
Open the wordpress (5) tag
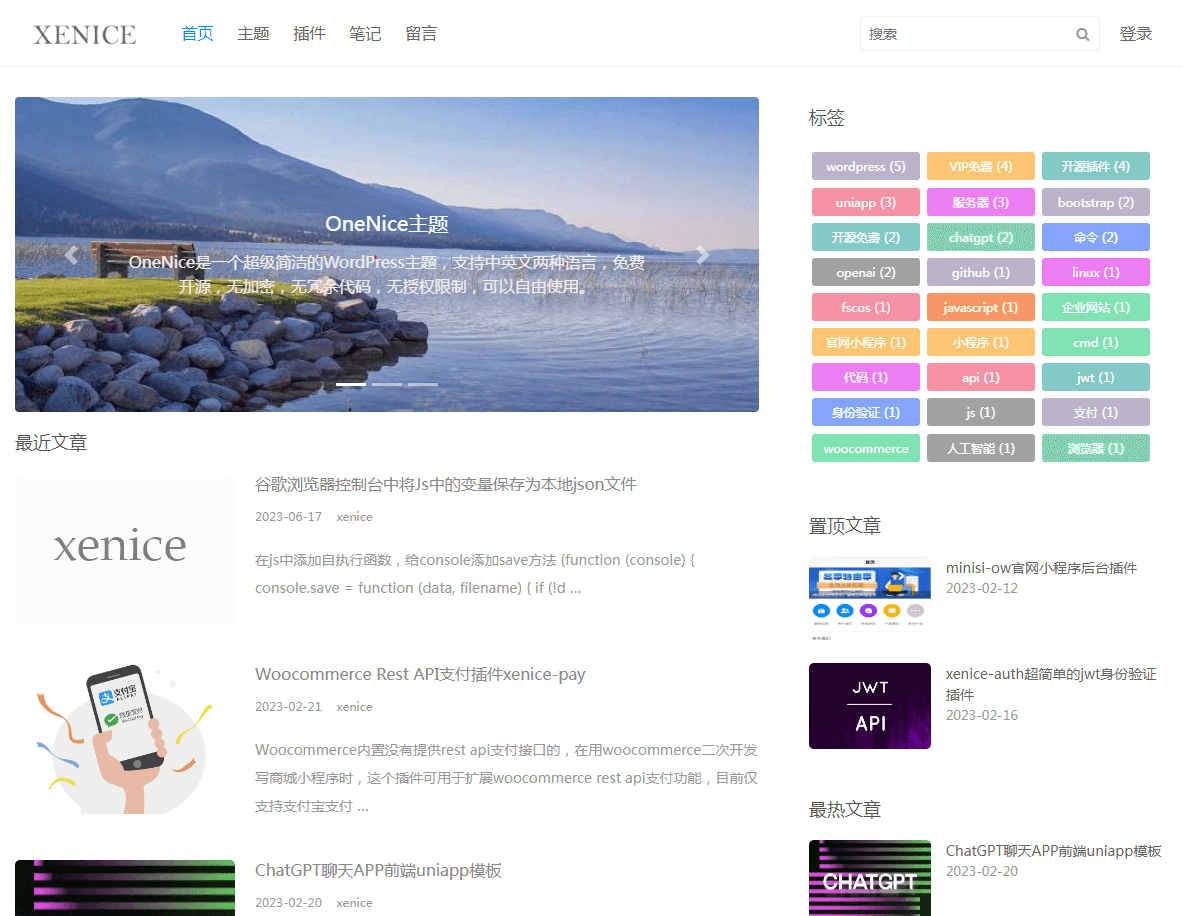[865, 166]
